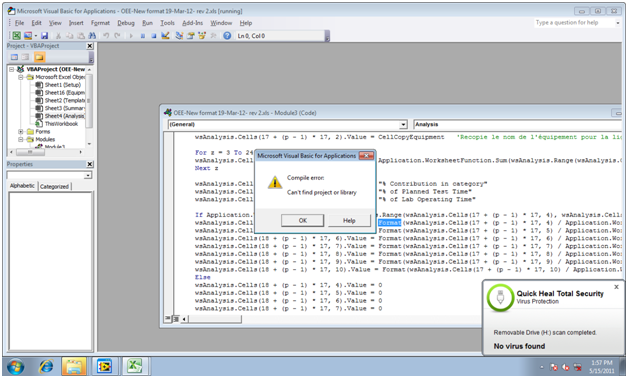Open Properties object selector dropdown
The width and height of the screenshot is (628, 378).
(x=88, y=175)
